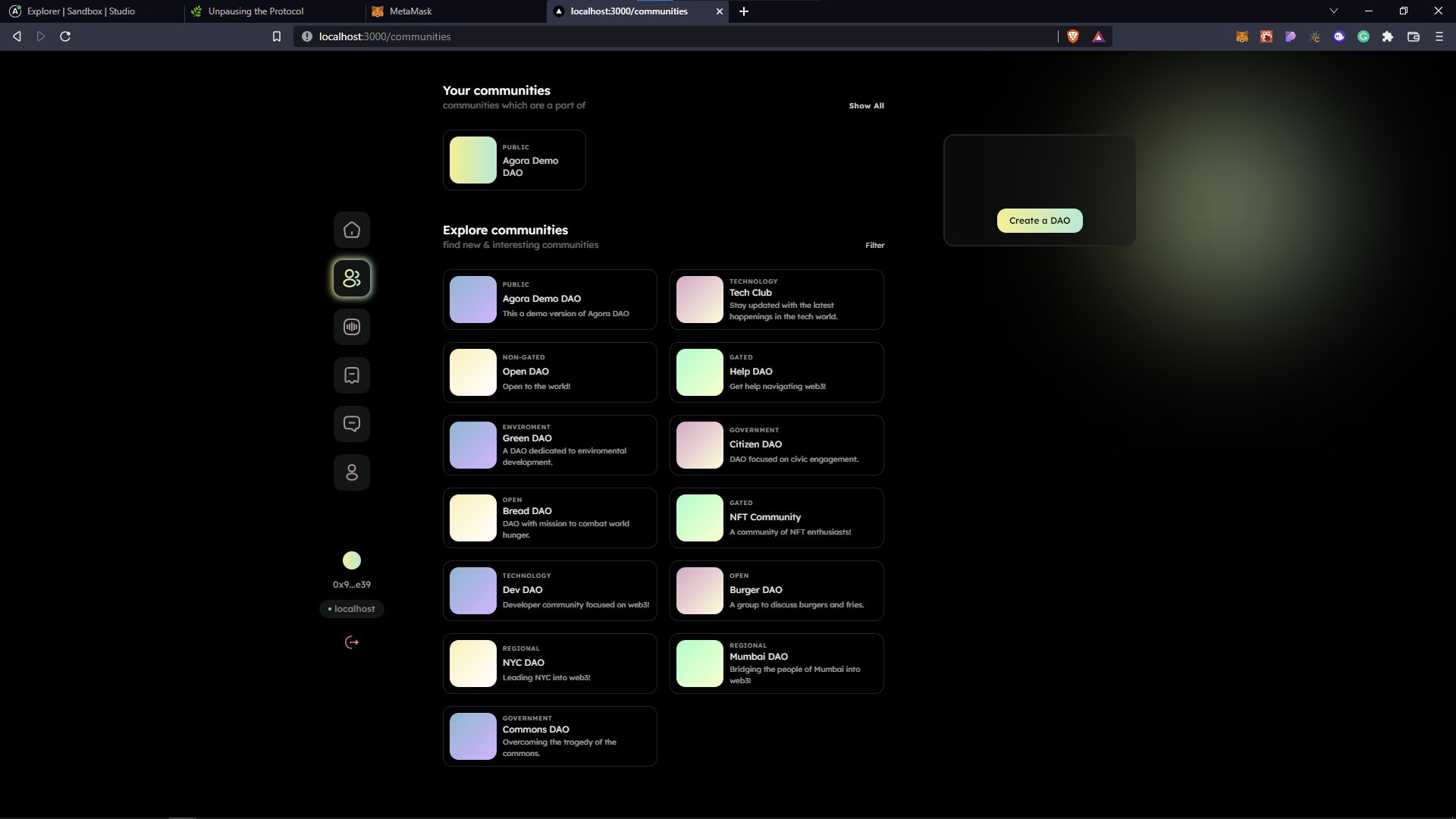The height and width of the screenshot is (819, 1456).
Task: Open the NFT Community card
Action: pyautogui.click(x=777, y=518)
